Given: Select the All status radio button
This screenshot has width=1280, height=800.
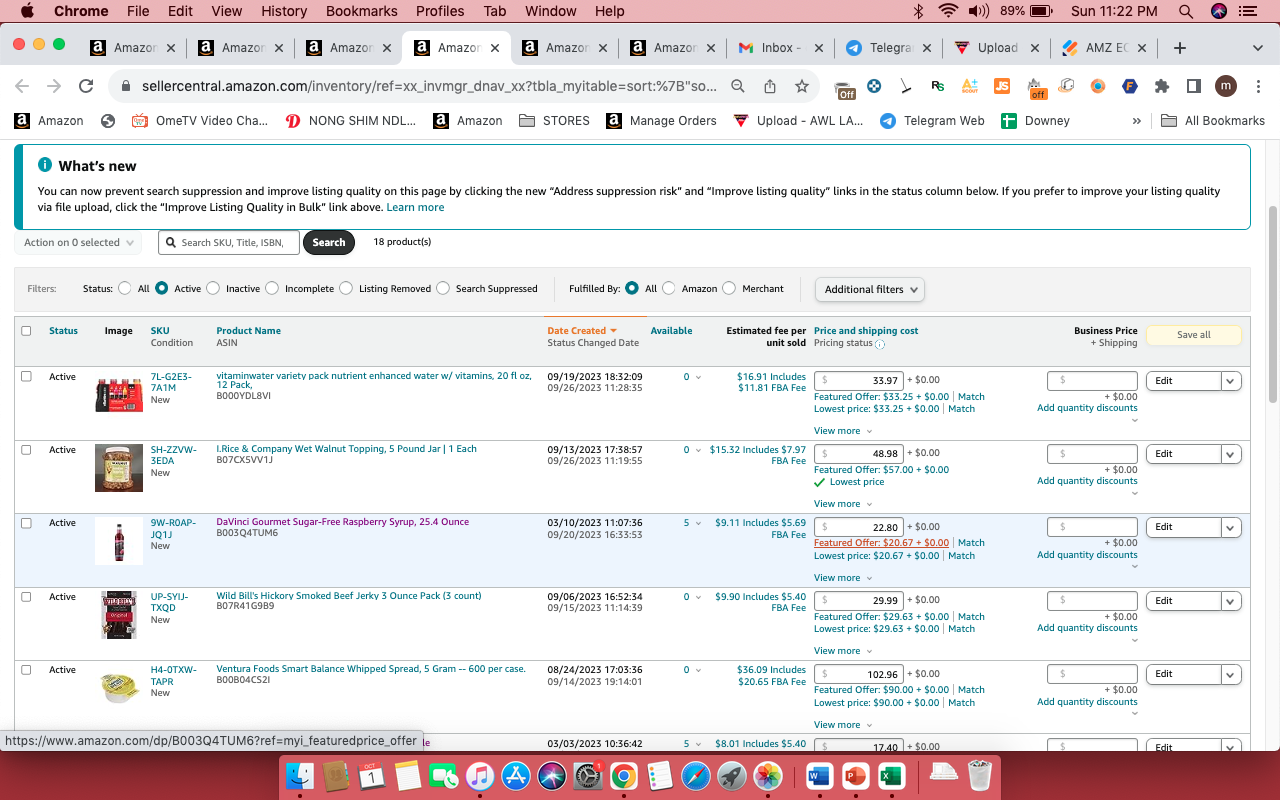Looking at the screenshot, I should (125, 288).
